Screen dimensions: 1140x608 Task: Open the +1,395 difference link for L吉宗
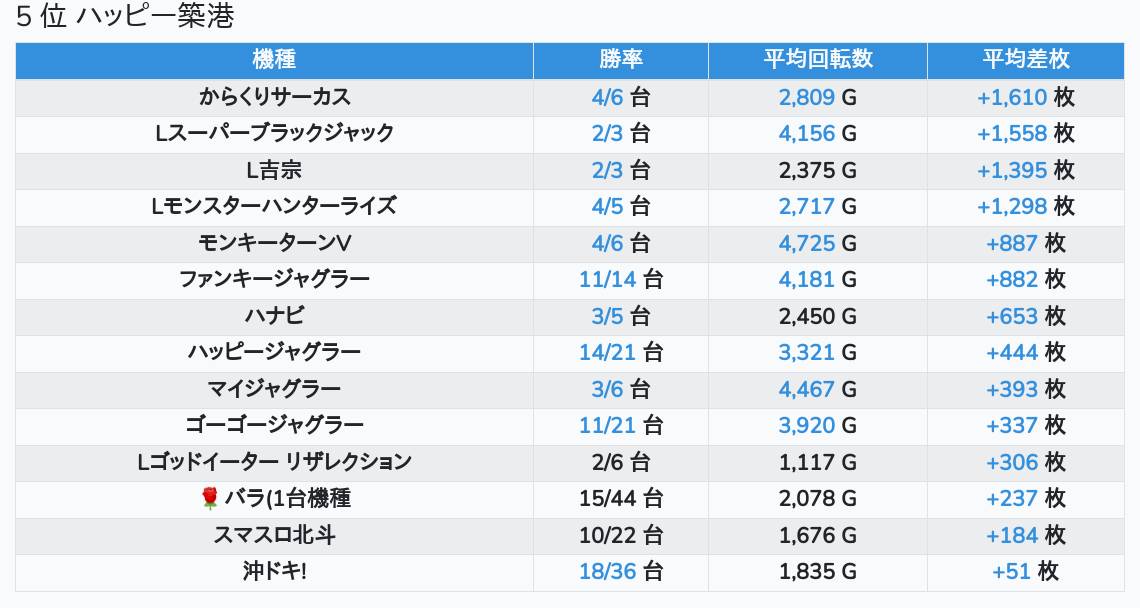pos(1011,170)
